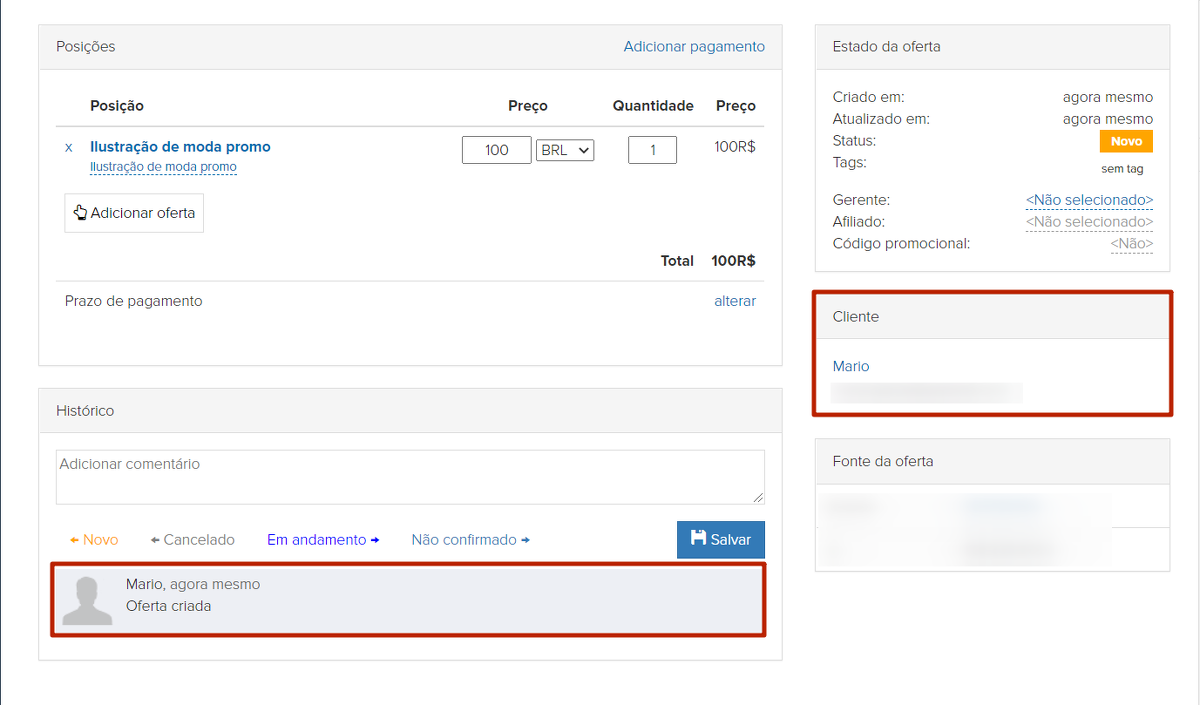Click alterar for Prazo de pagamento
This screenshot has width=1200, height=705.
[735, 301]
